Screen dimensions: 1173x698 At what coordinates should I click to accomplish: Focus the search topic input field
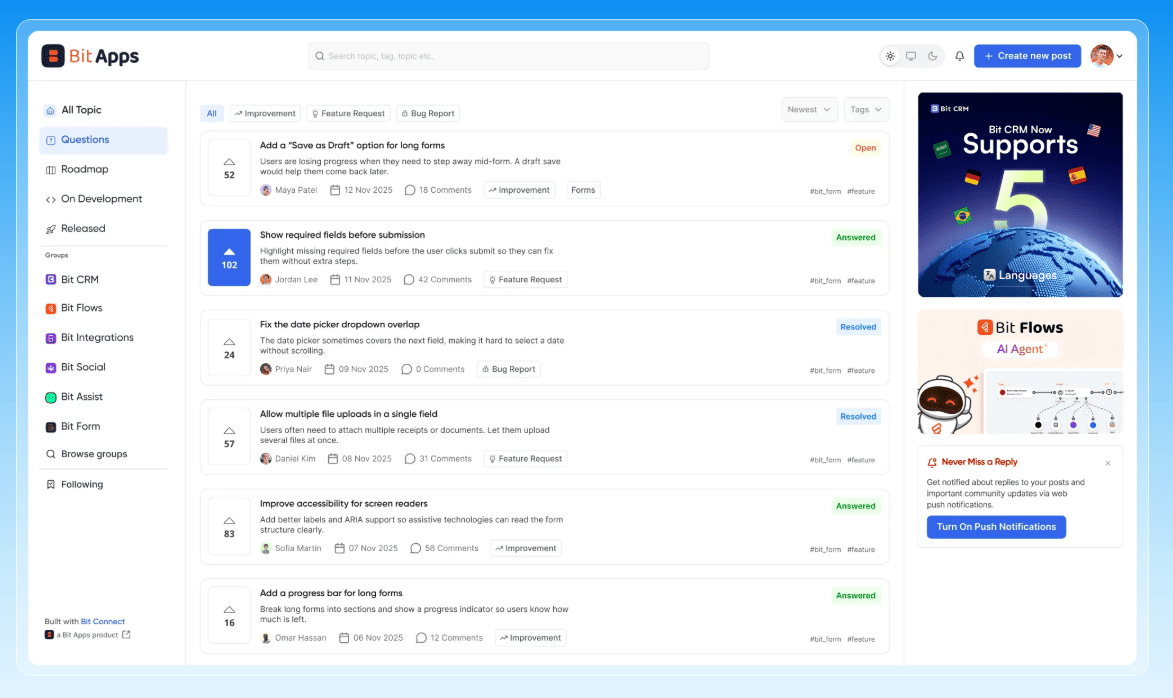point(509,56)
